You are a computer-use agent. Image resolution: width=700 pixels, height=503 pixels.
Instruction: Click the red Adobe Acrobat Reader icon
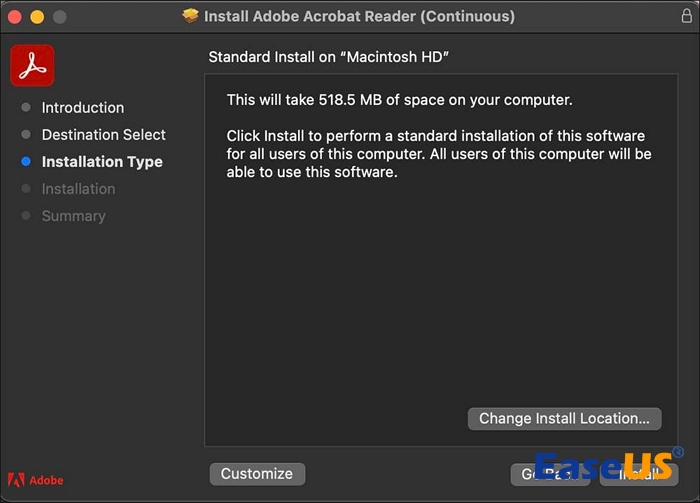coord(32,66)
